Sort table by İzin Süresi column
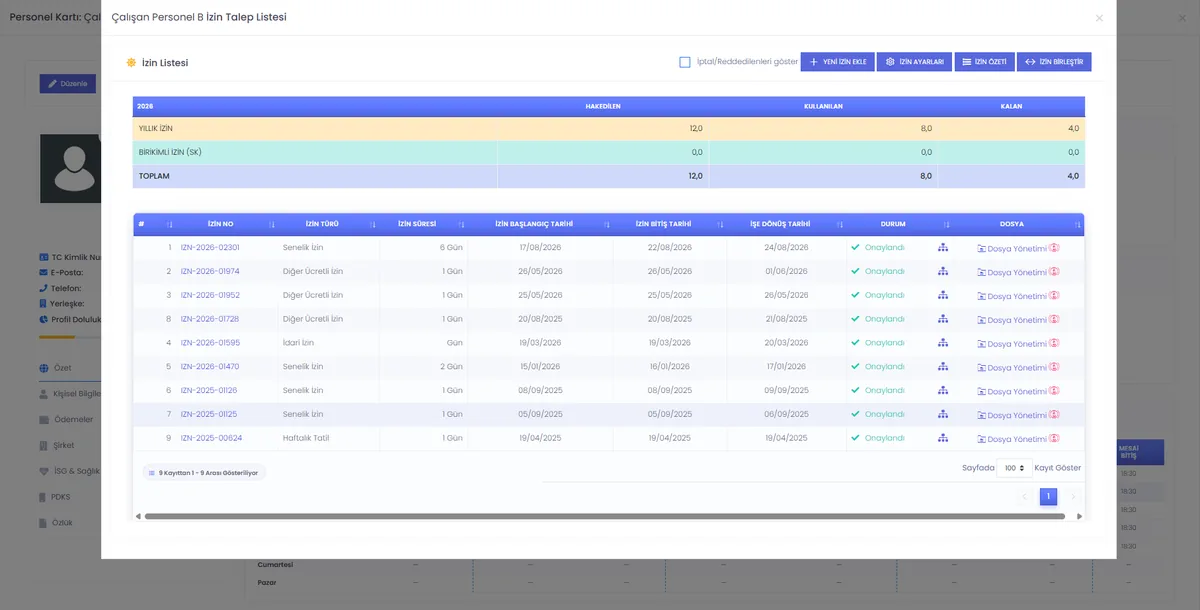The height and width of the screenshot is (610, 1200). [423, 224]
